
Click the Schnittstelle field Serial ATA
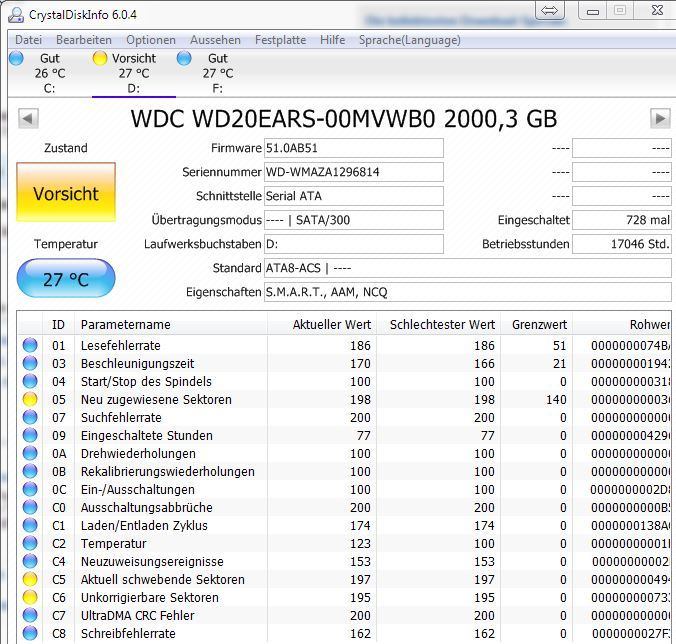(x=354, y=196)
